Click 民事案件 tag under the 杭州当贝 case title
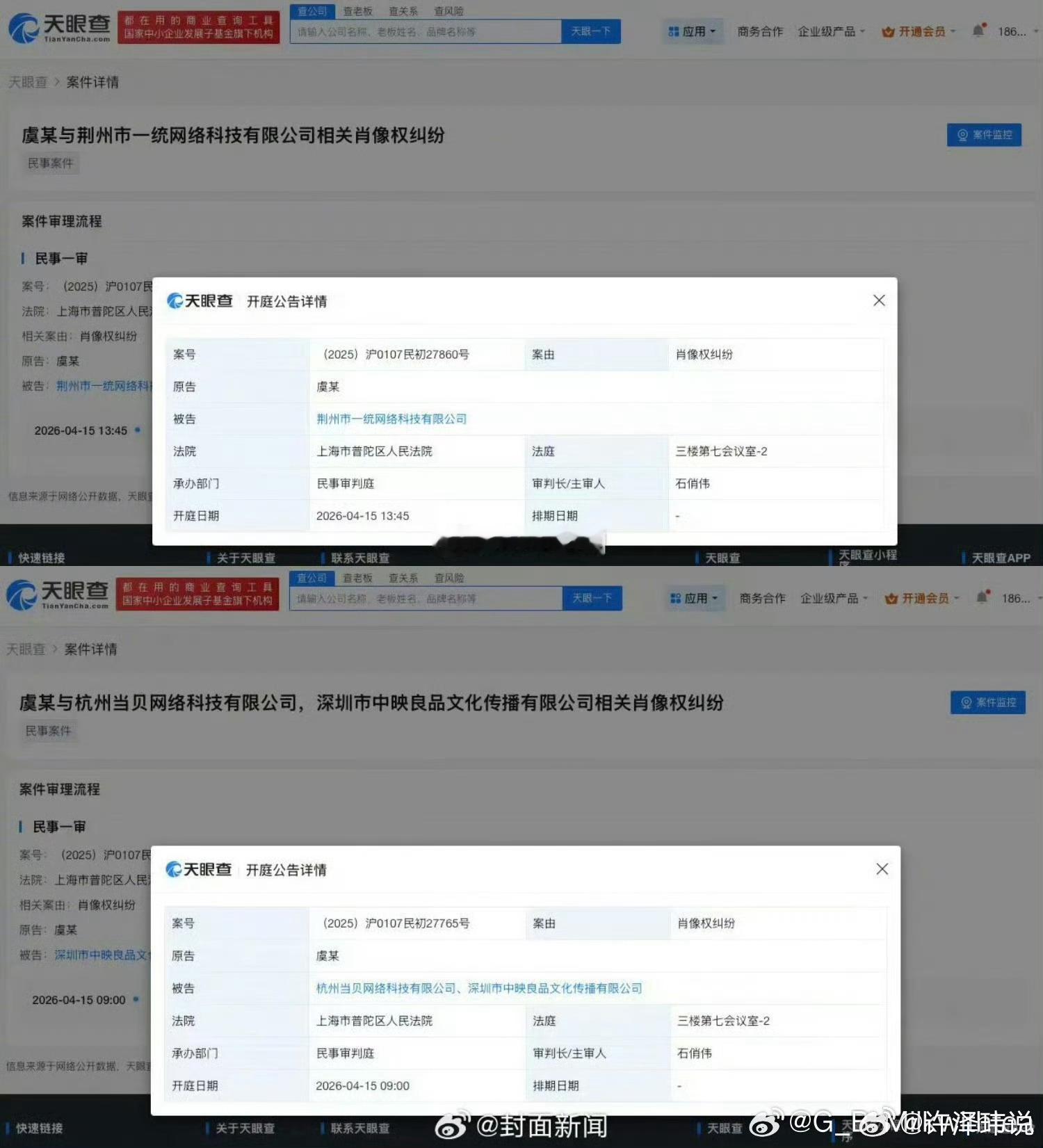This screenshot has width=1043, height=1148. (48, 731)
